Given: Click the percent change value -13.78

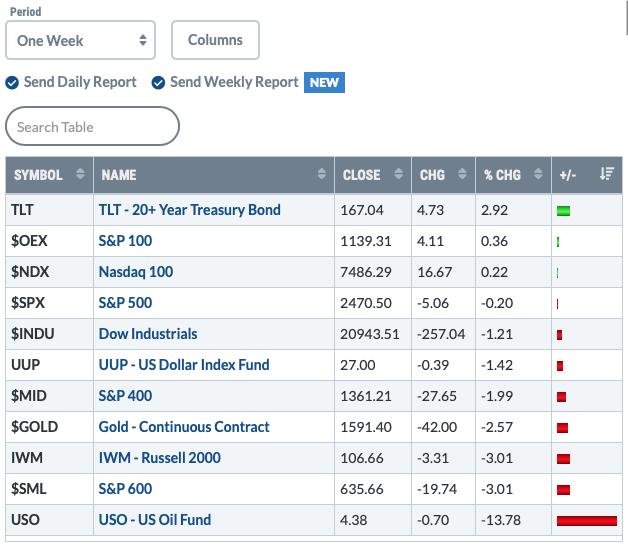Looking at the screenshot, I should [x=501, y=520].
